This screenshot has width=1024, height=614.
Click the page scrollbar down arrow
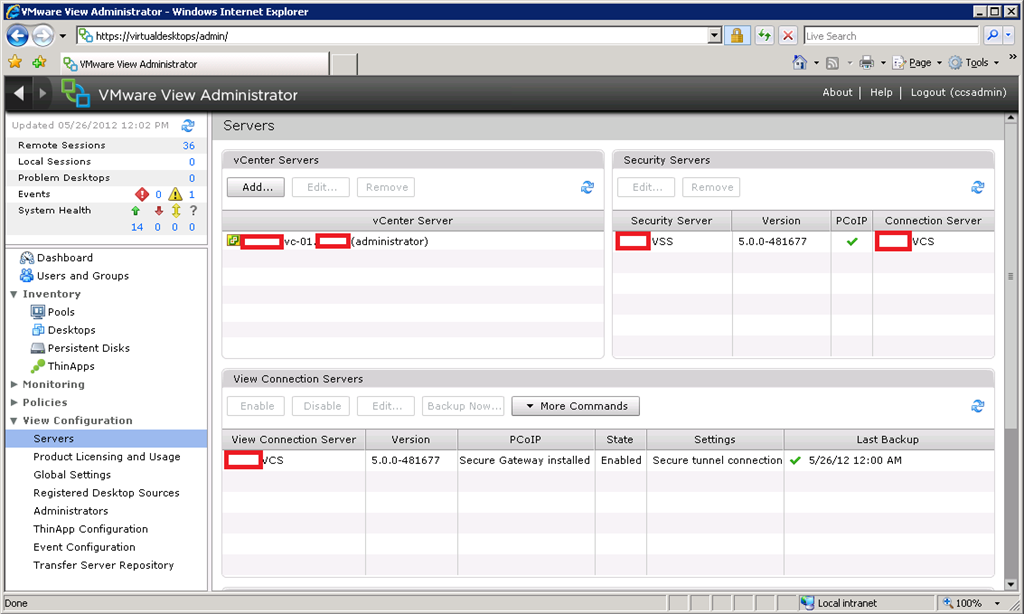click(1011, 585)
